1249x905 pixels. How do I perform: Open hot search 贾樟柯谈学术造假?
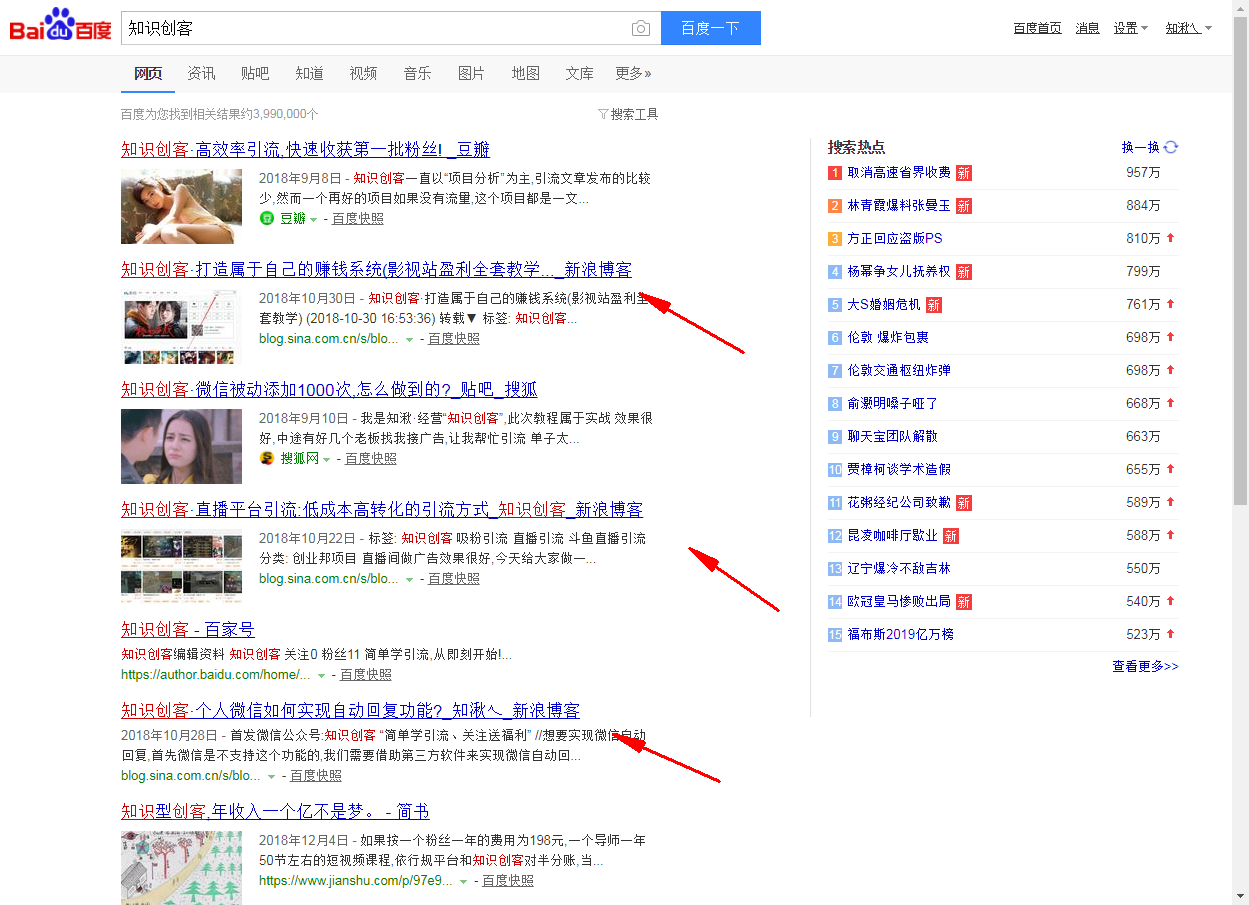tap(899, 470)
